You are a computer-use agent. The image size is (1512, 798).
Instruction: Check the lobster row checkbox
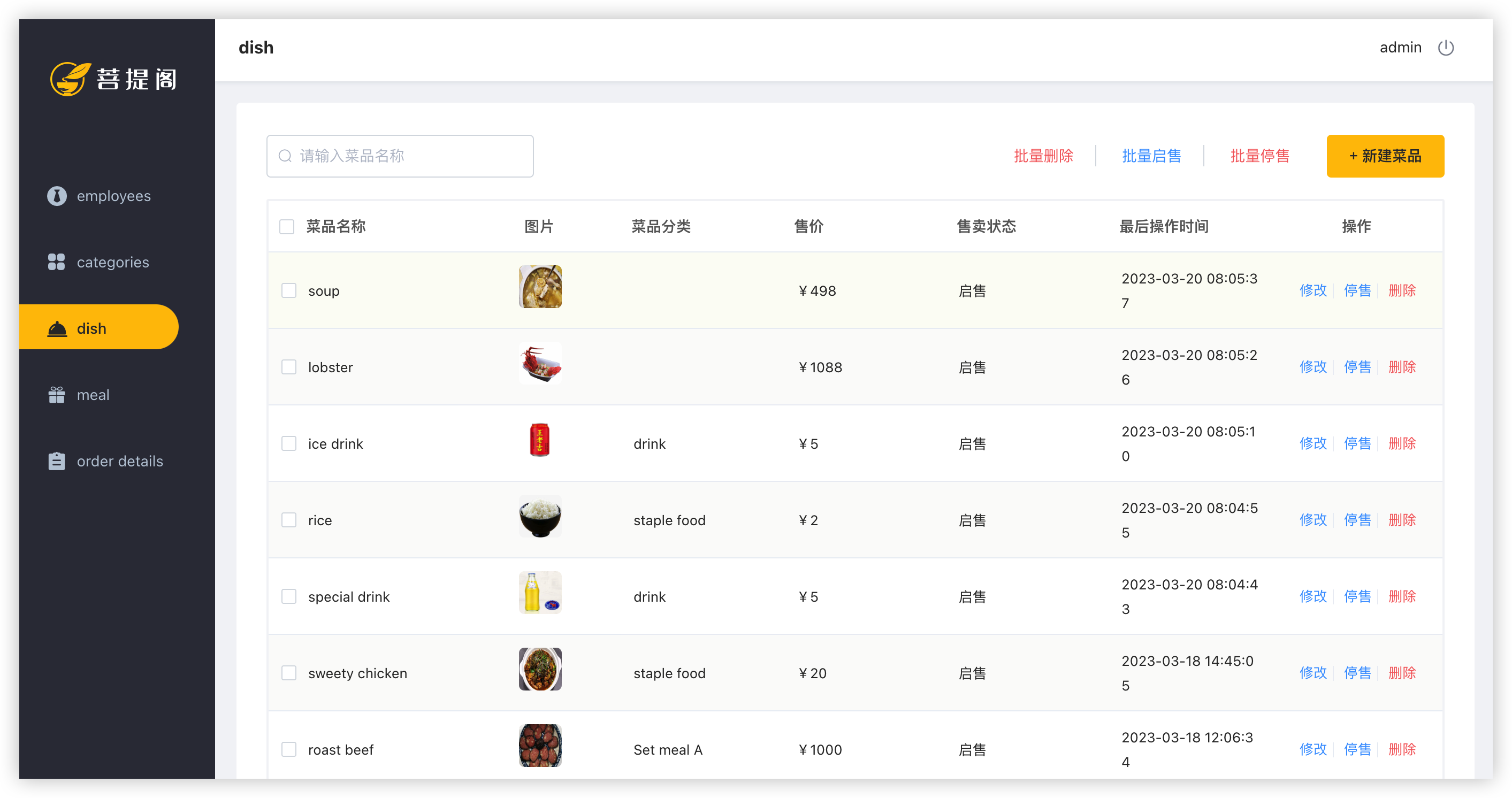pos(289,367)
